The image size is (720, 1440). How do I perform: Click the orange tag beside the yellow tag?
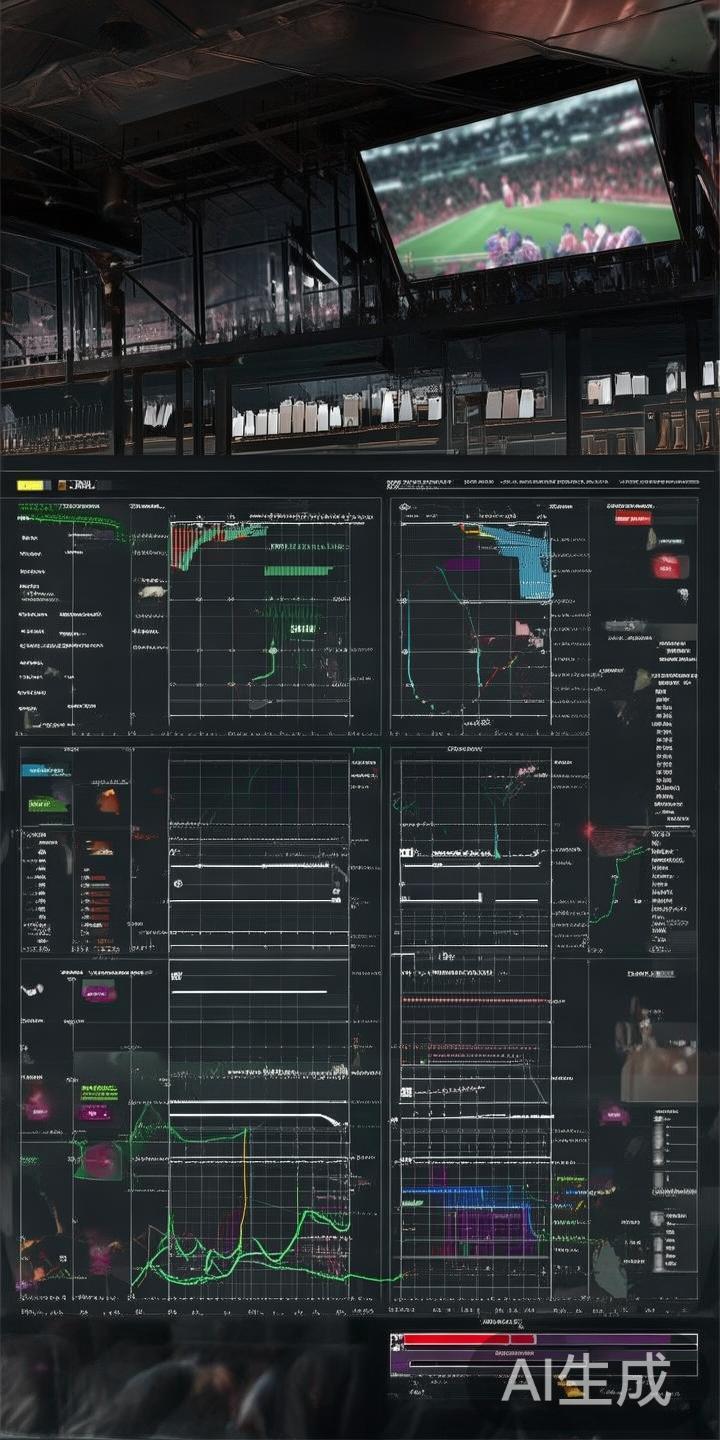(x=64, y=485)
